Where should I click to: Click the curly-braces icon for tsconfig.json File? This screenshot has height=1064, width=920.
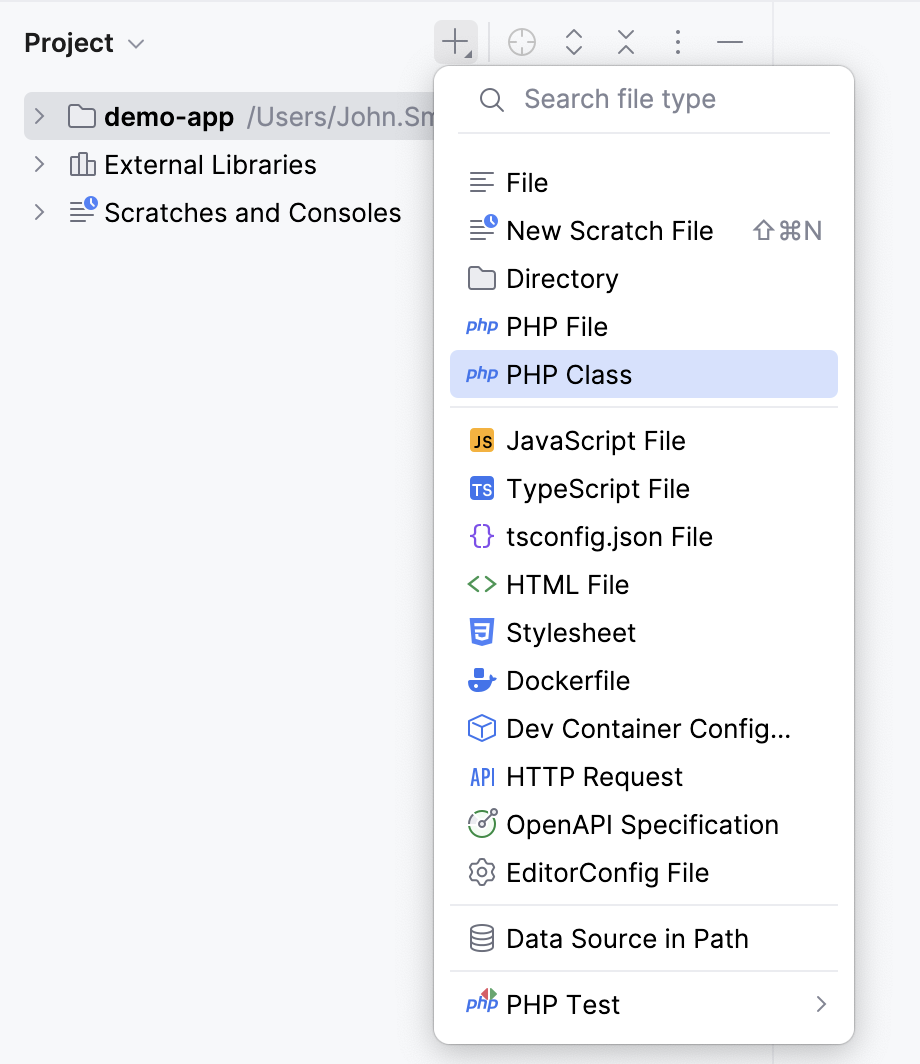click(482, 536)
